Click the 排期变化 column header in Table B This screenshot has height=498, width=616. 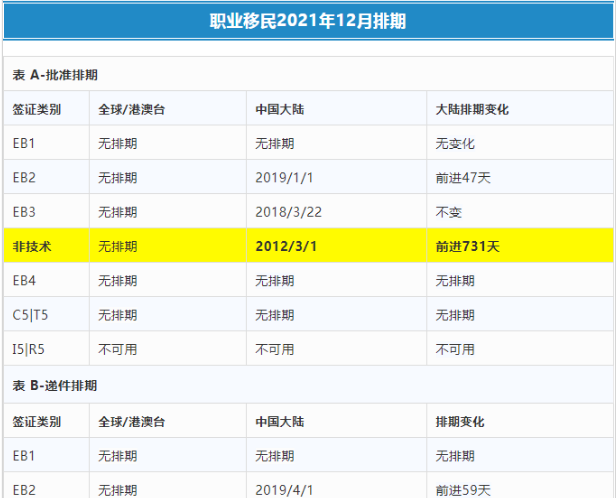[460, 422]
